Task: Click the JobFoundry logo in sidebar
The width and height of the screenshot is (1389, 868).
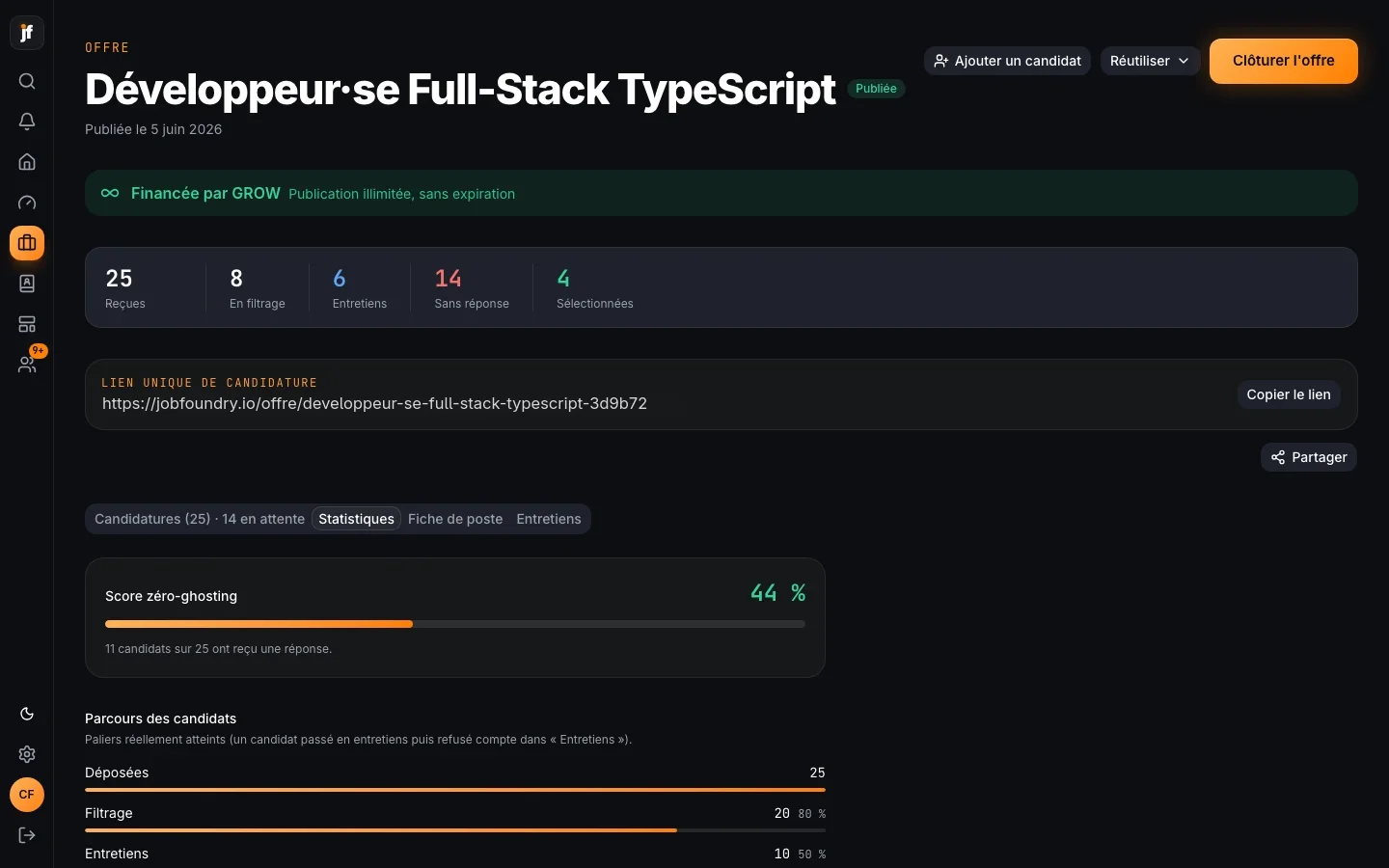Action: (27, 33)
